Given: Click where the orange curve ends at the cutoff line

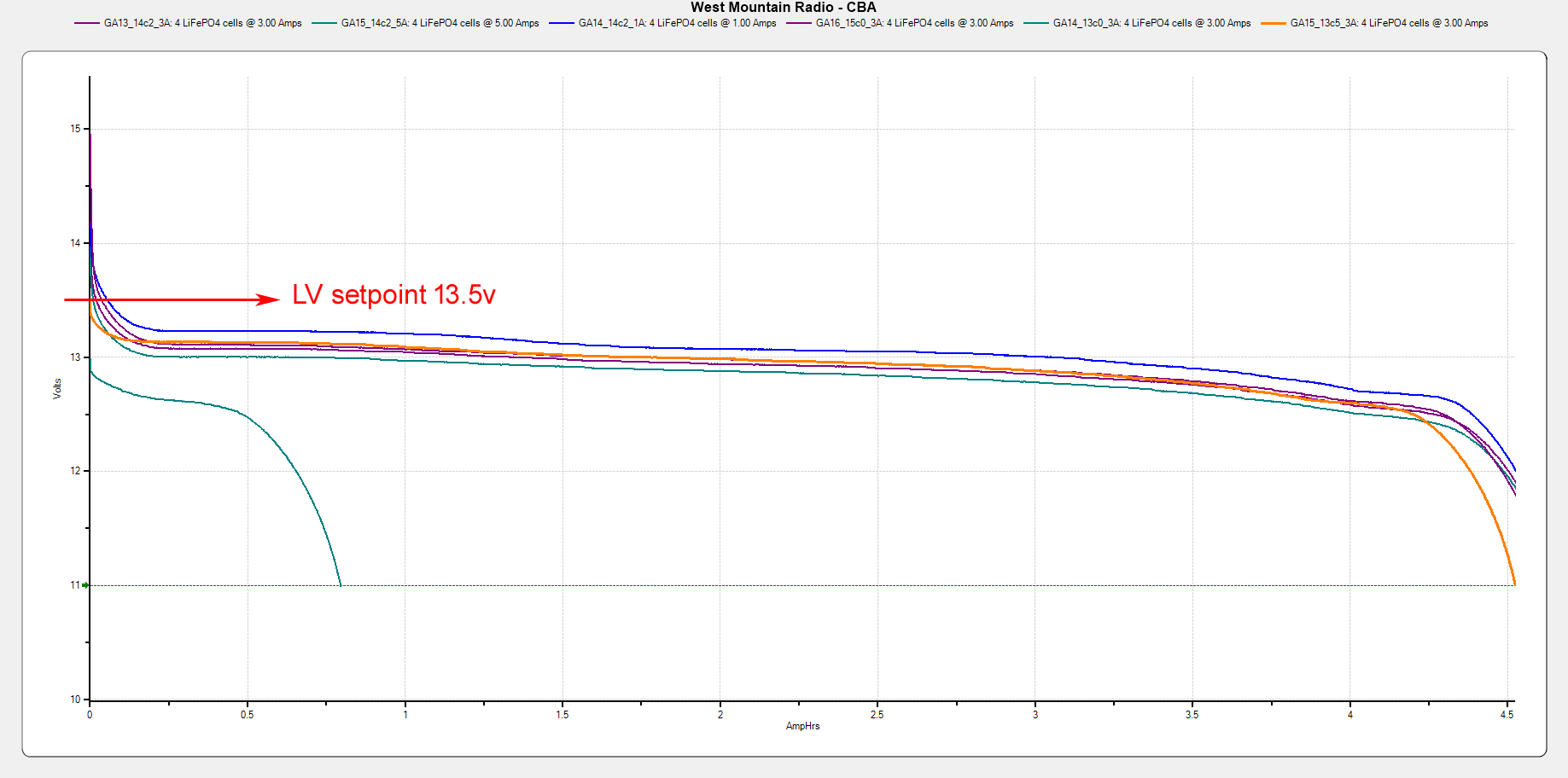Looking at the screenshot, I should (1513, 583).
